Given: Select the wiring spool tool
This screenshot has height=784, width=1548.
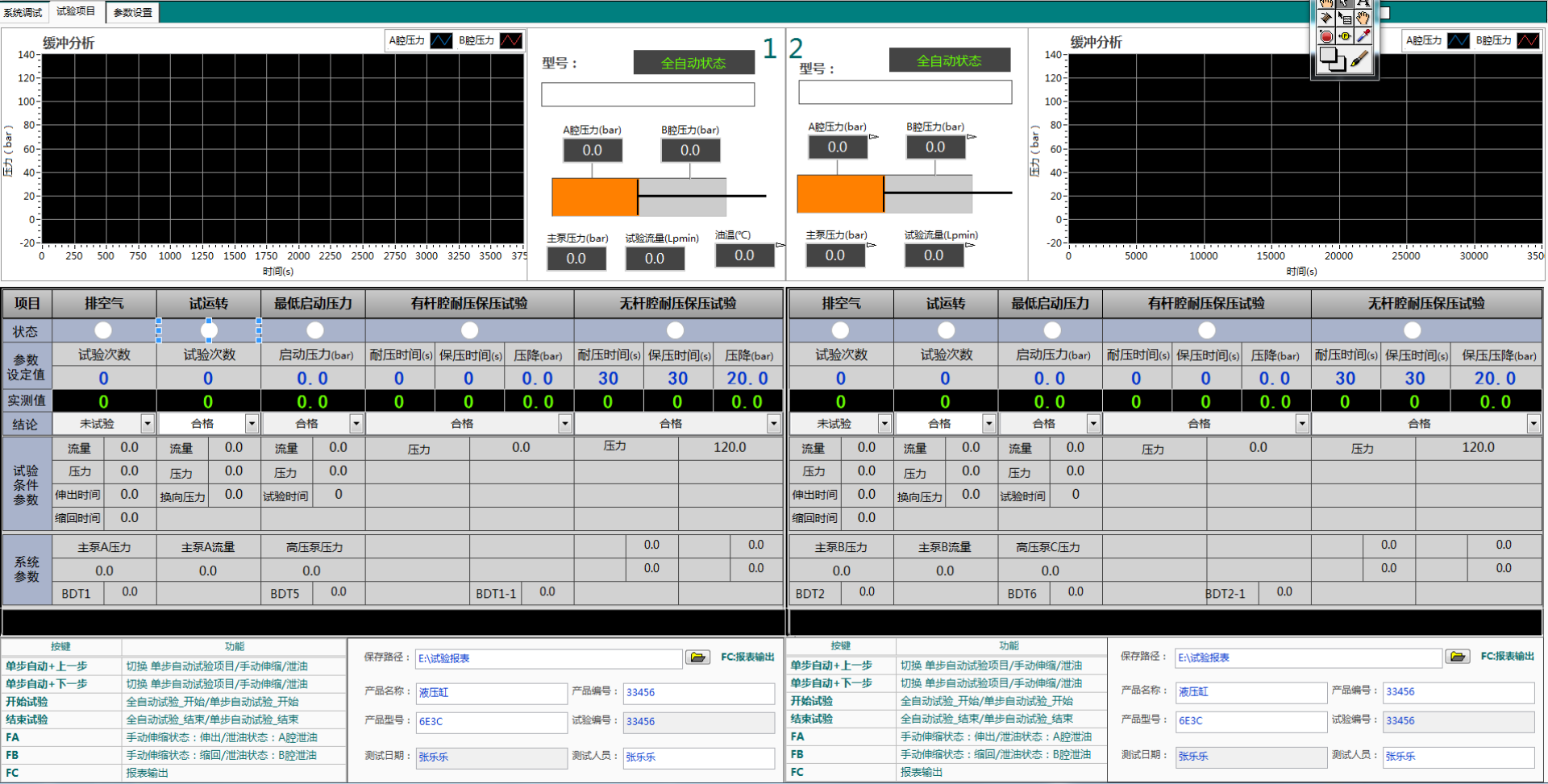Looking at the screenshot, I should pyautogui.click(x=1326, y=19).
